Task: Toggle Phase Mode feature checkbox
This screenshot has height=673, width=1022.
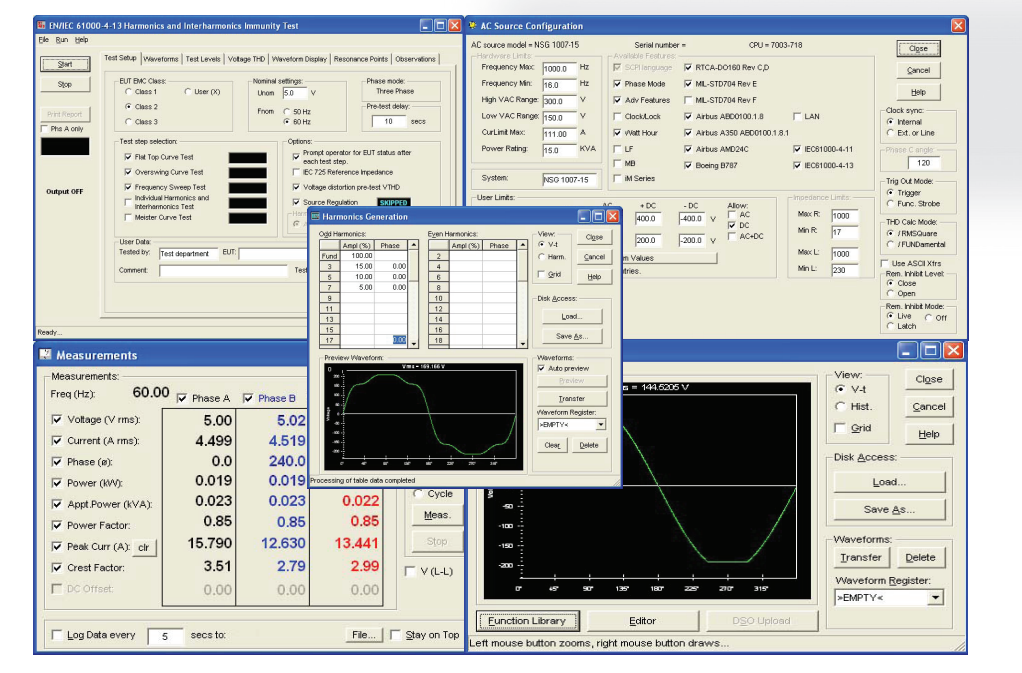Action: [617, 84]
